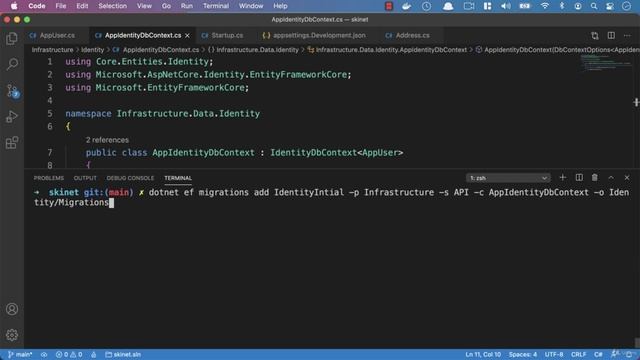Click the synchronize changes icon in status bar

click(44, 354)
